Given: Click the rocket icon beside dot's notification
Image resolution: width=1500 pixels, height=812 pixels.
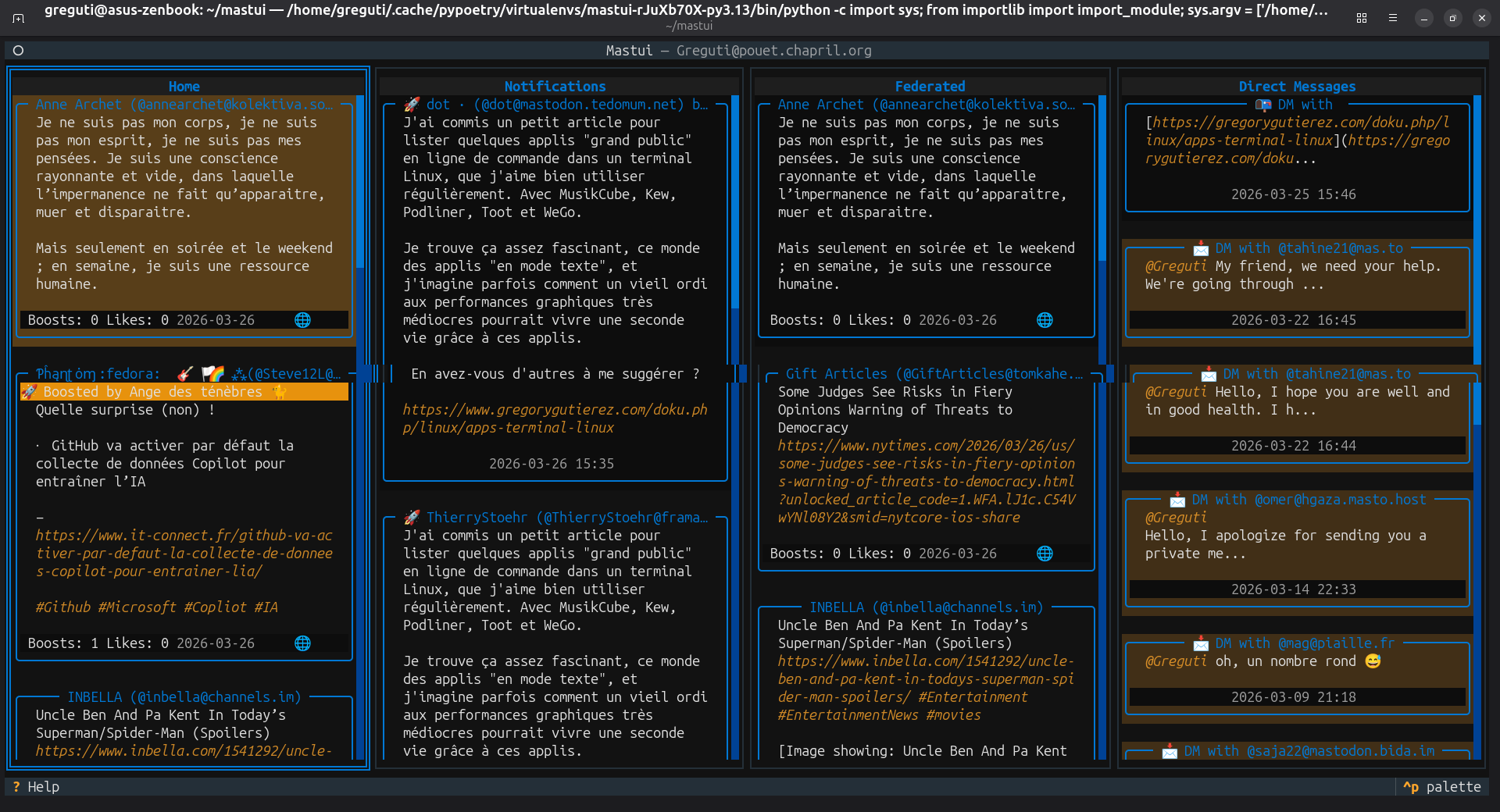Looking at the screenshot, I should (412, 105).
